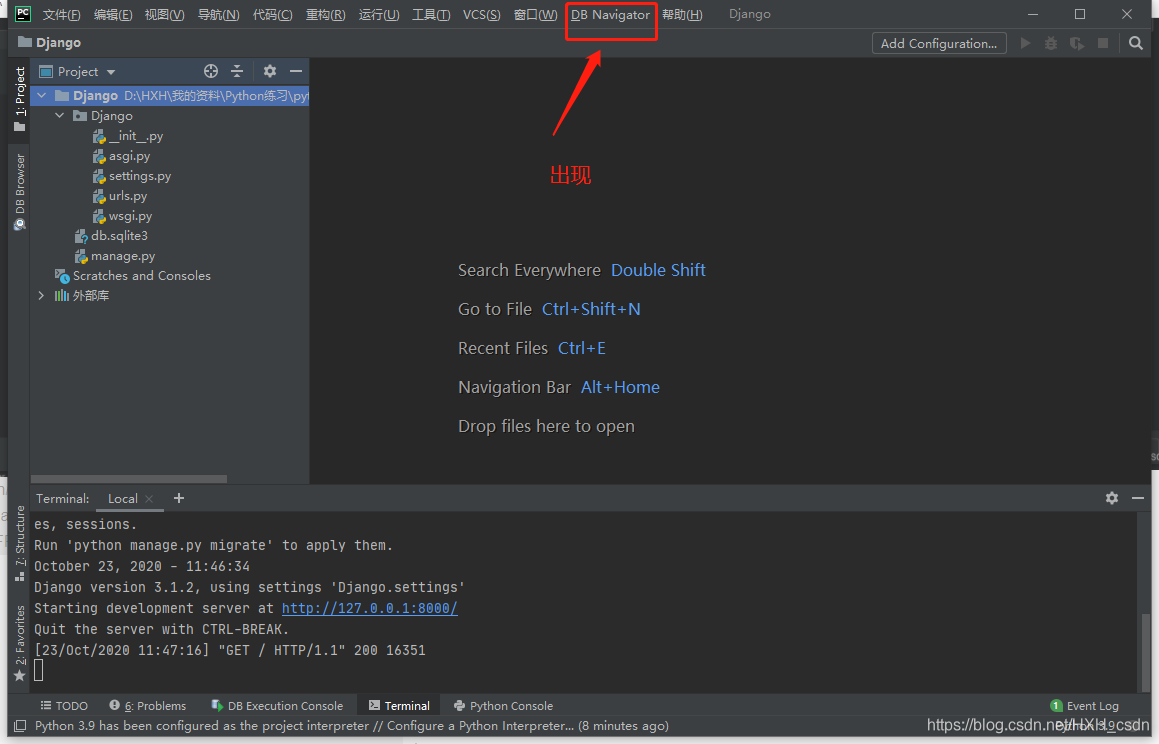The height and width of the screenshot is (744, 1159).
Task: Open the 编辑(E) menu
Action: coord(112,15)
